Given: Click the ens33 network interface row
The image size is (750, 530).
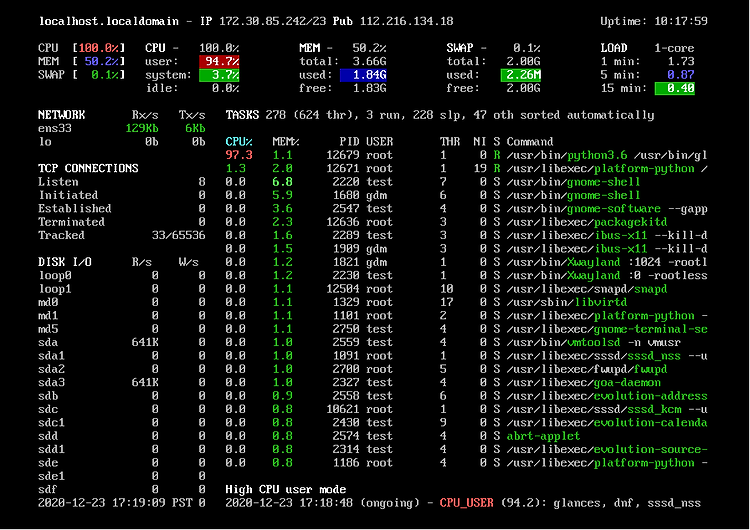Looking at the screenshot, I should 121,128.
